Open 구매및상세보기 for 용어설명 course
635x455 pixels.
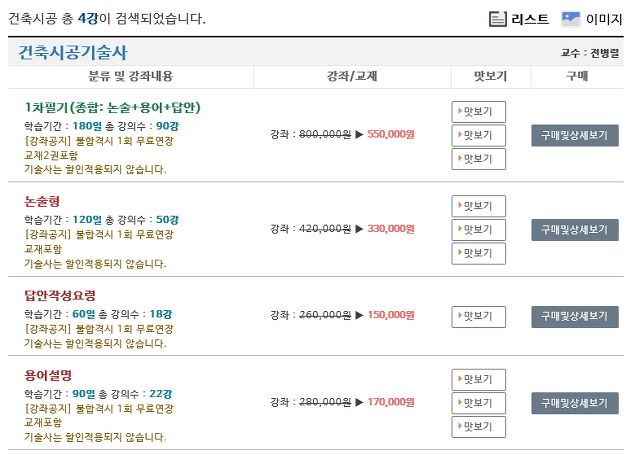pyautogui.click(x=575, y=403)
